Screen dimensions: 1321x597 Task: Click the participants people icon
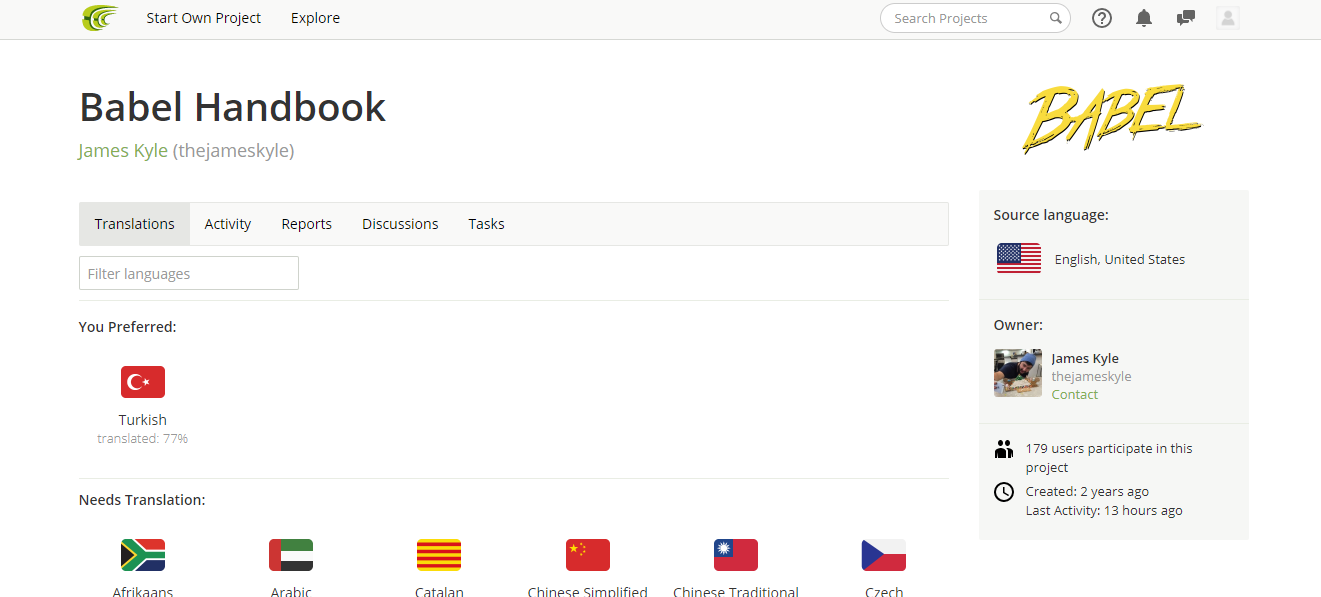(x=1004, y=449)
